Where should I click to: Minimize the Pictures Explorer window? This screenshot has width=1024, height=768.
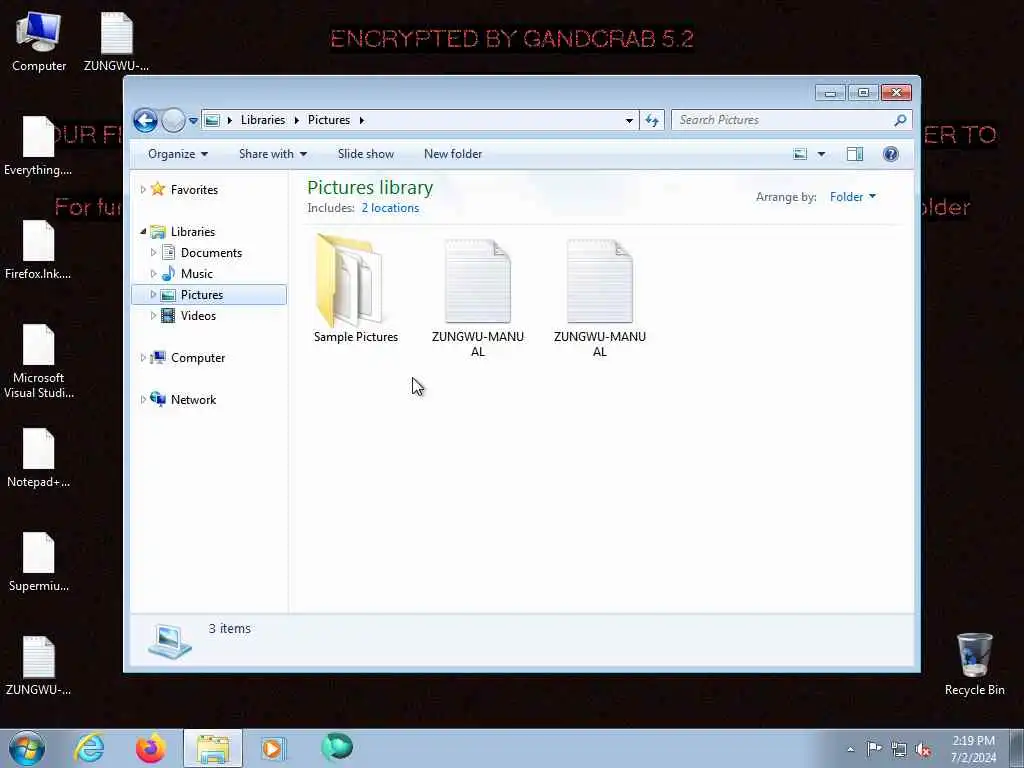pos(830,93)
